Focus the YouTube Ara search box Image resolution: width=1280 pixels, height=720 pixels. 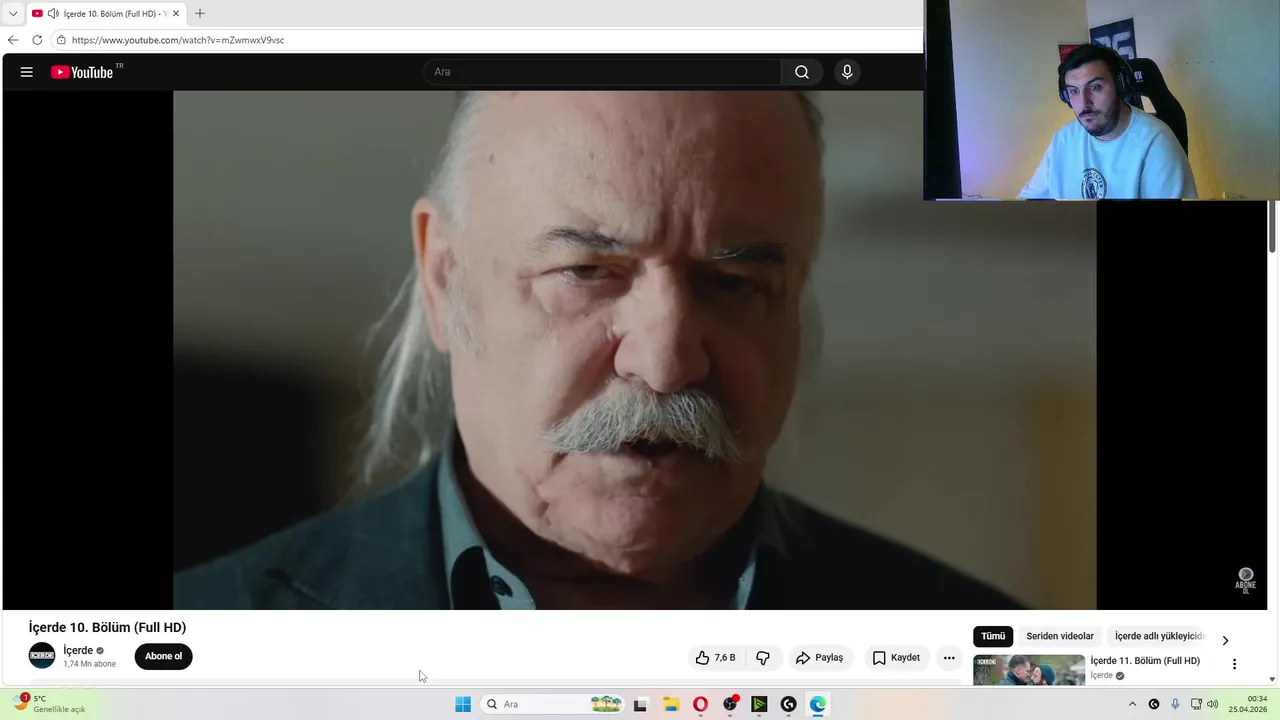(602, 72)
